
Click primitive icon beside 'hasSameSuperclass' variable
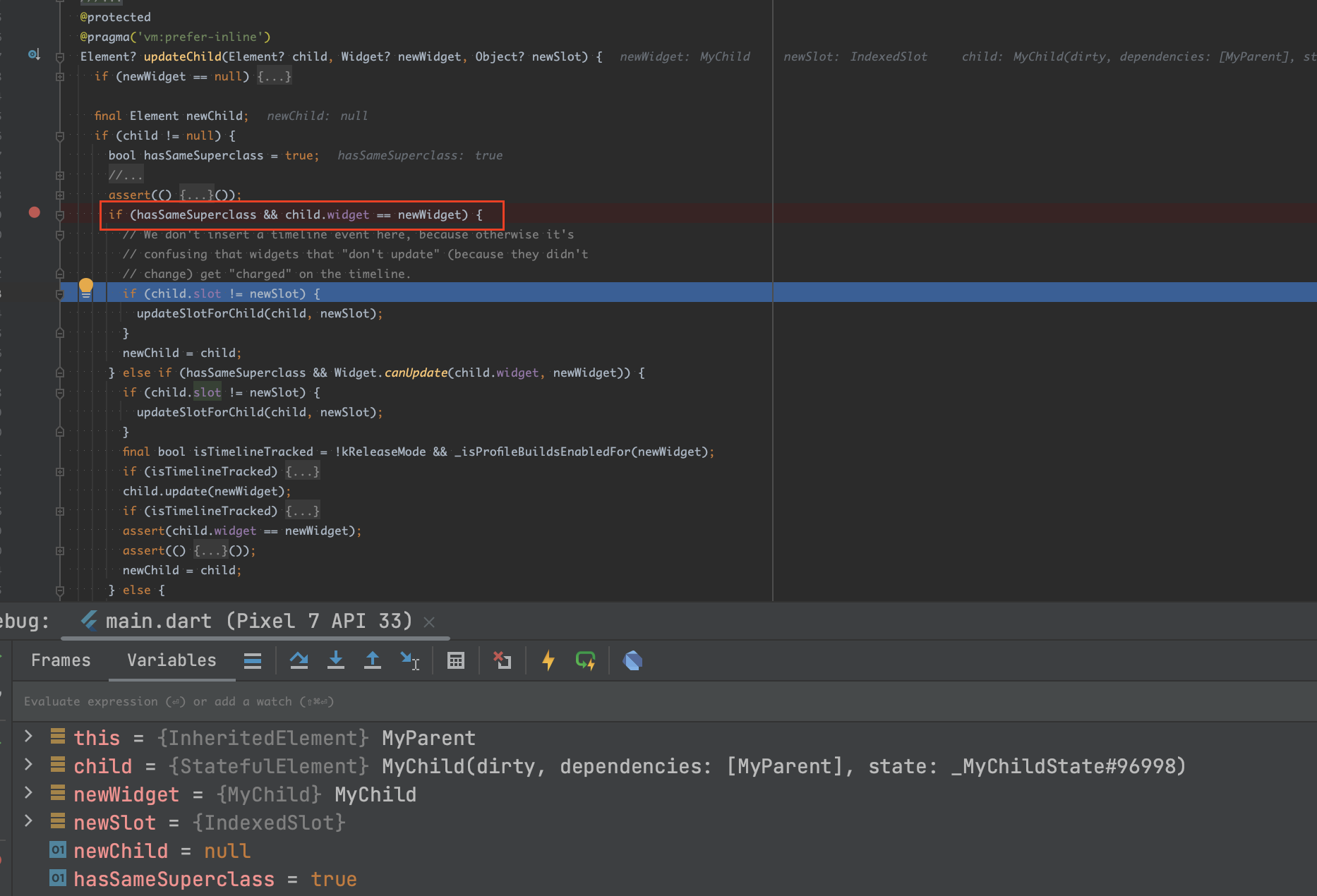click(x=58, y=878)
